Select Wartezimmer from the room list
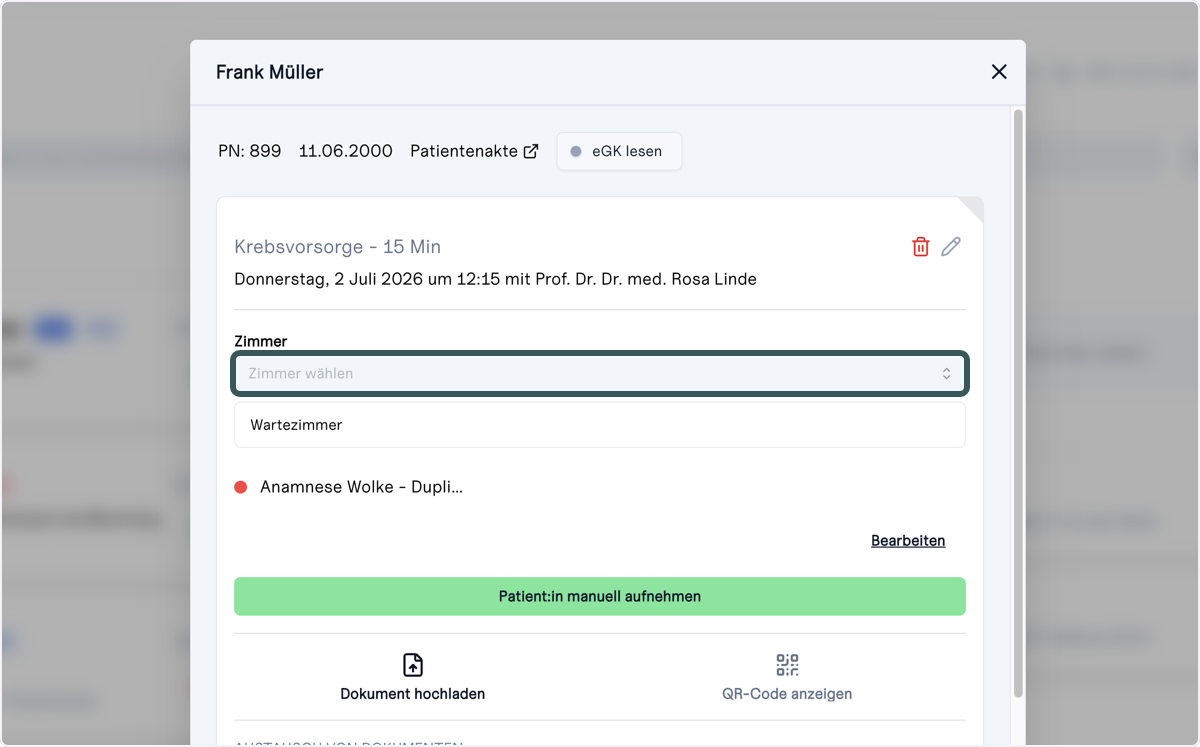The width and height of the screenshot is (1200, 747). pyautogui.click(x=600, y=425)
